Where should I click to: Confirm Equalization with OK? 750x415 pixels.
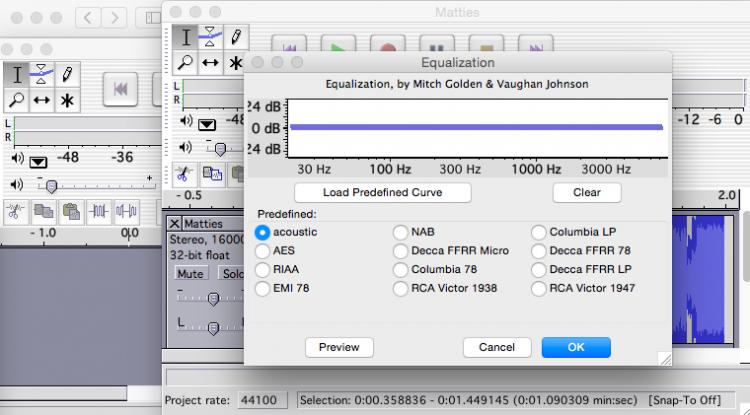[x=576, y=348]
